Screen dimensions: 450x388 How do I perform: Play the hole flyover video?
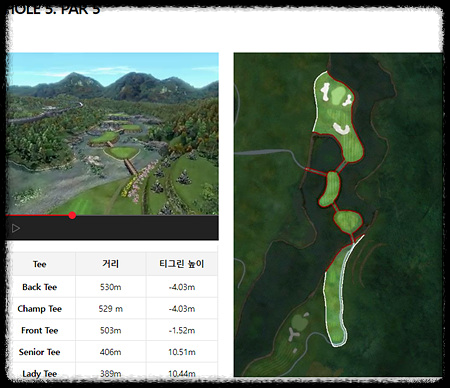coord(16,228)
